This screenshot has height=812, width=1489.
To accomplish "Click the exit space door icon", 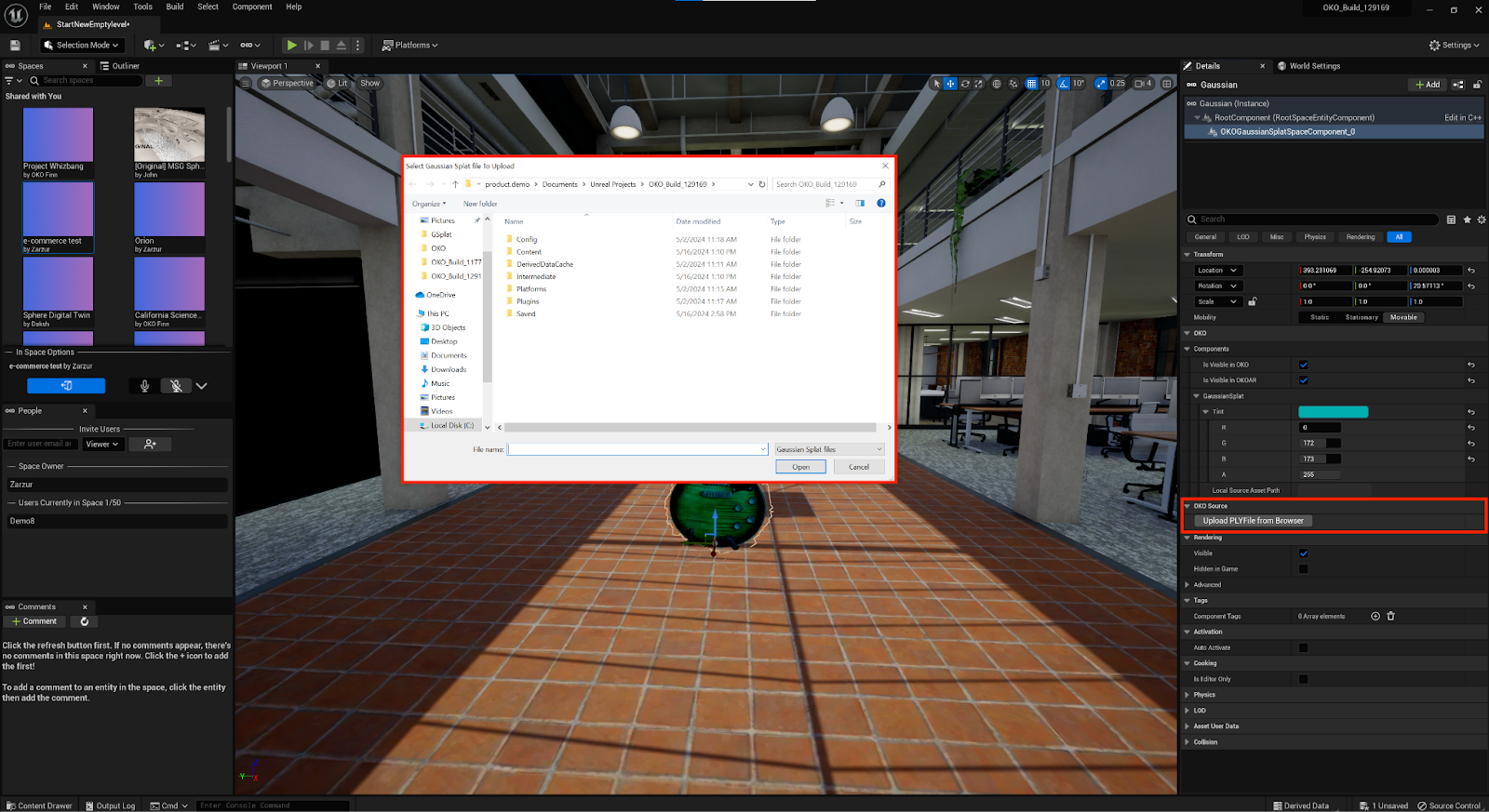I will click(66, 386).
